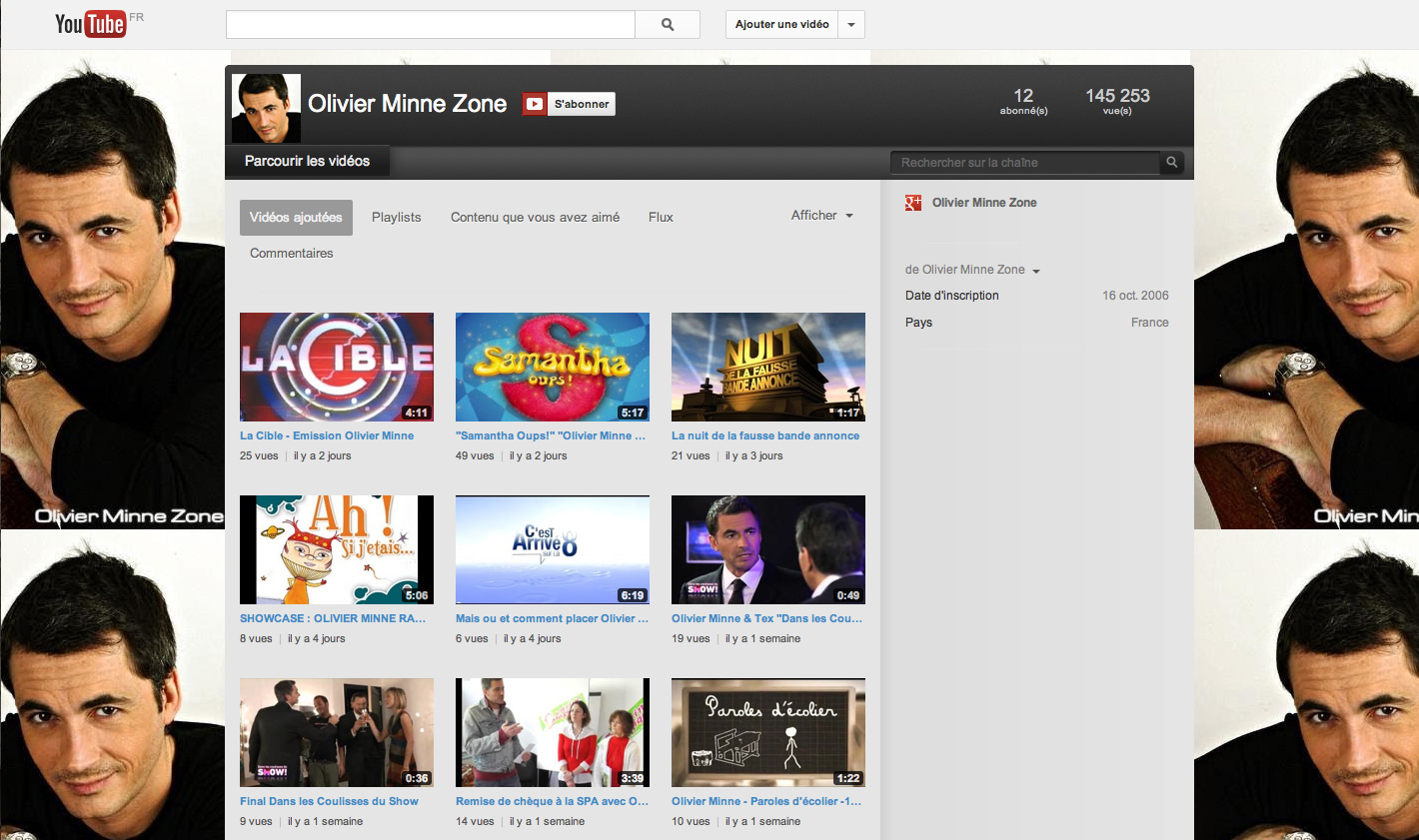Click the 12 abonné(s) counter
The height and width of the screenshot is (840, 1419).
coord(1023,101)
